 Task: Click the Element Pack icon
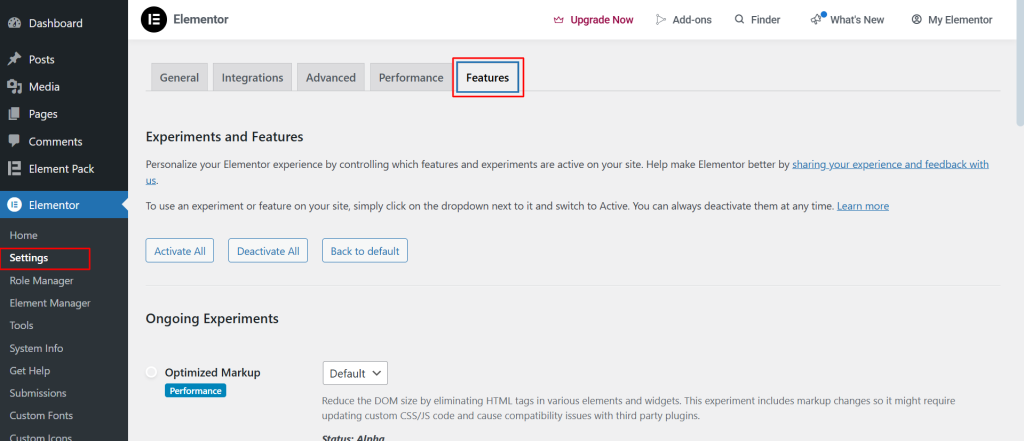point(14,169)
